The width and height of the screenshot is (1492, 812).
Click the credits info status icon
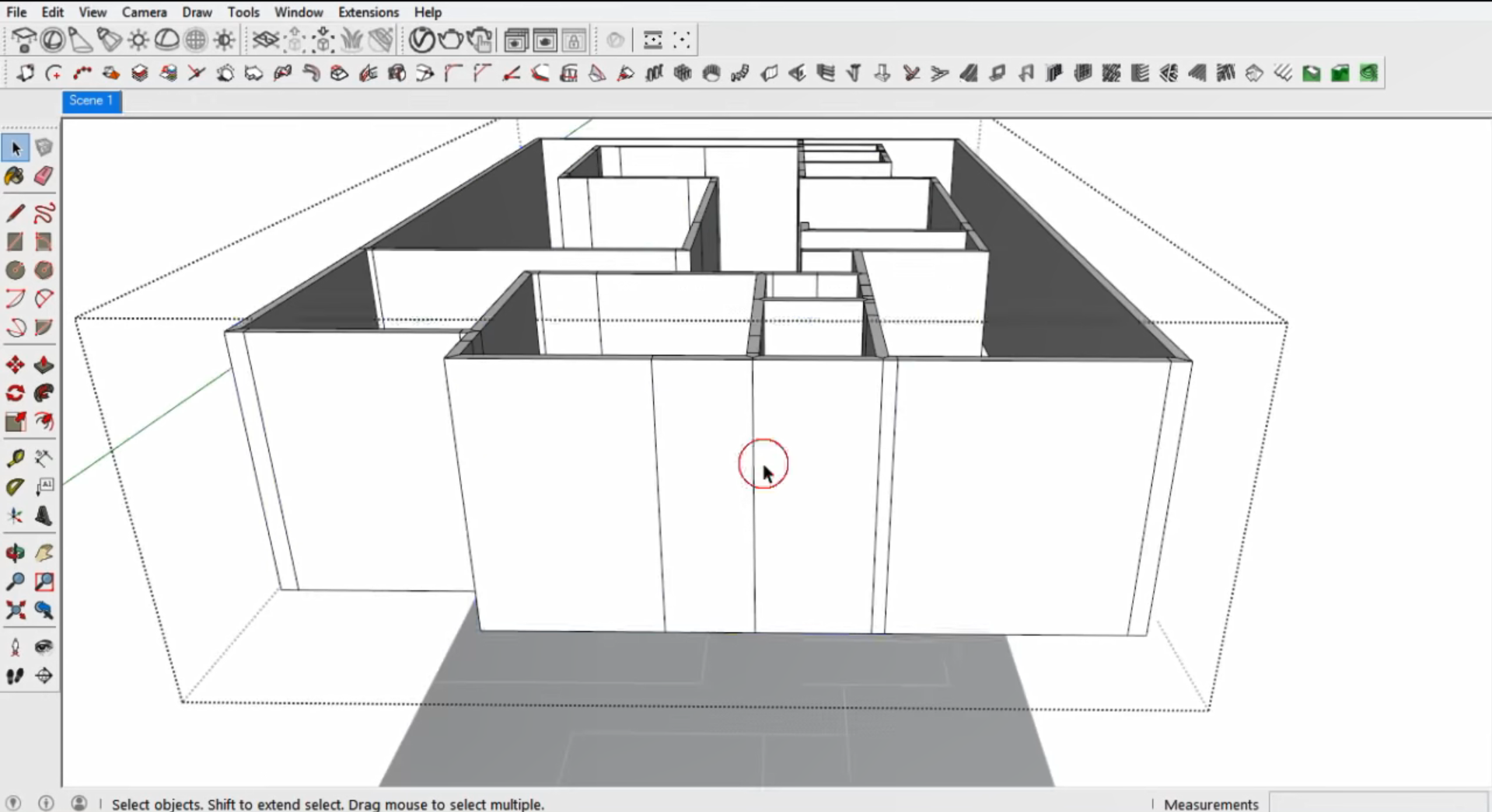tap(46, 803)
